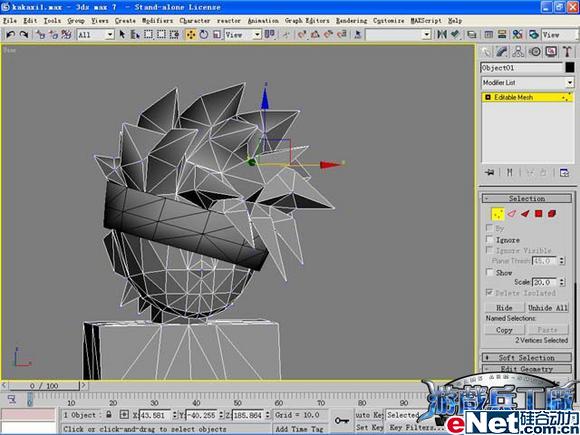The image size is (580, 435).
Task: Click Edit Named Selection Sets icon
Action: pyautogui.click(x=358, y=34)
